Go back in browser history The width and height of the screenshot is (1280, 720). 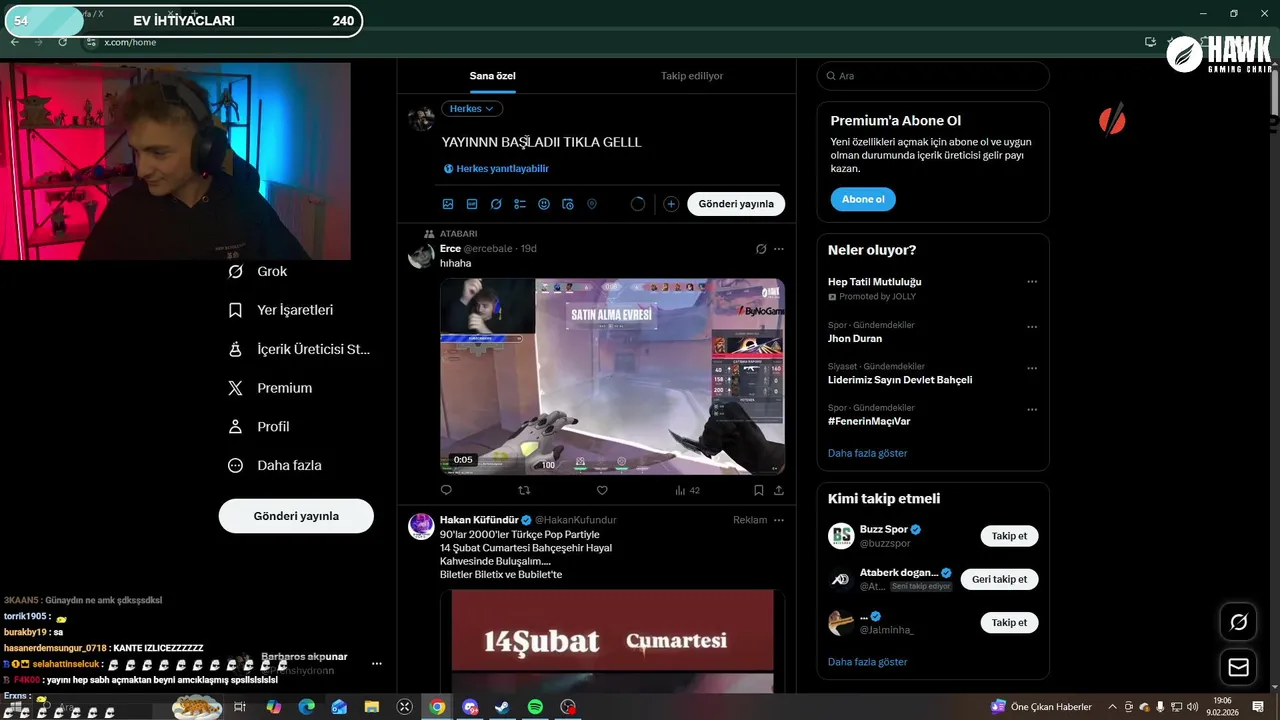coord(14,42)
